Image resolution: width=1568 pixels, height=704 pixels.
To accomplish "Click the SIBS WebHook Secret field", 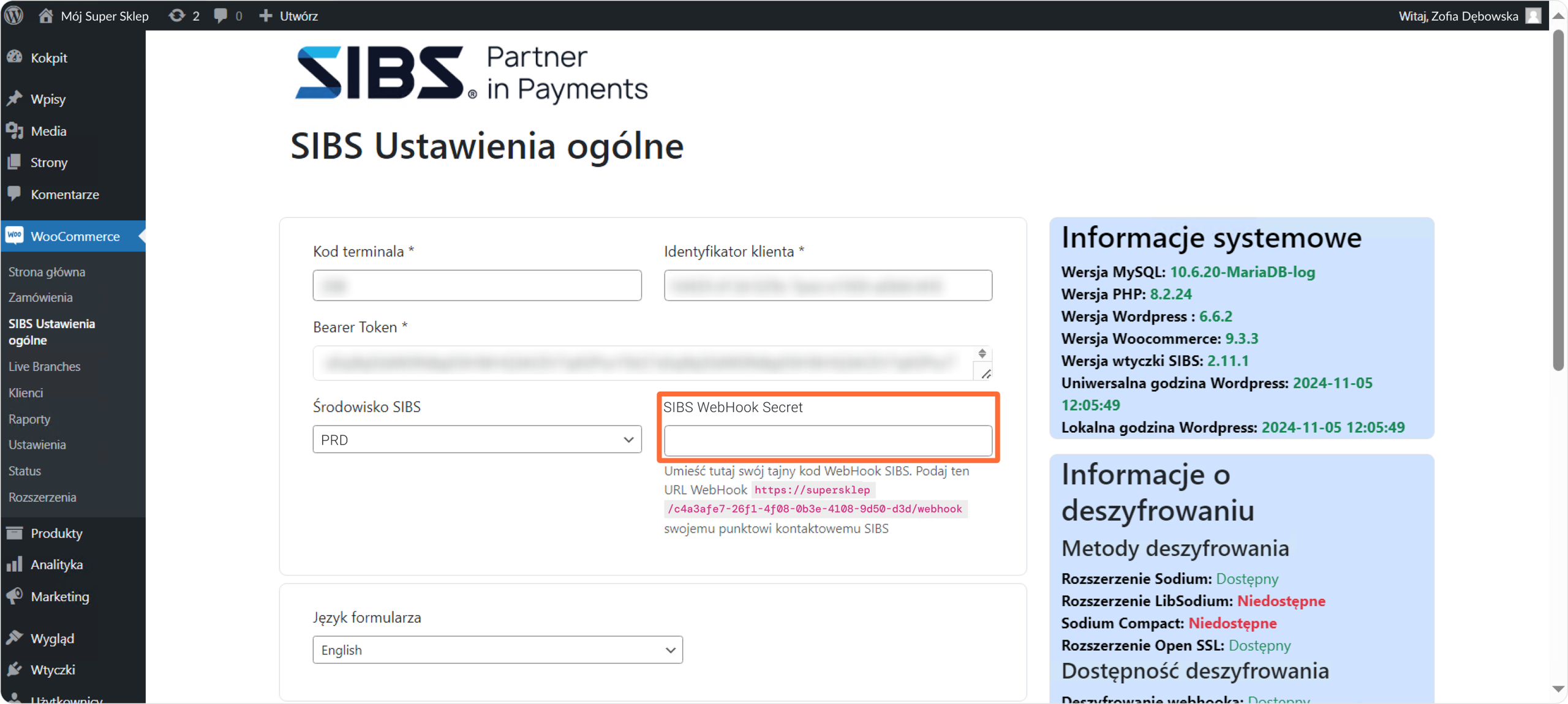I will [x=827, y=440].
